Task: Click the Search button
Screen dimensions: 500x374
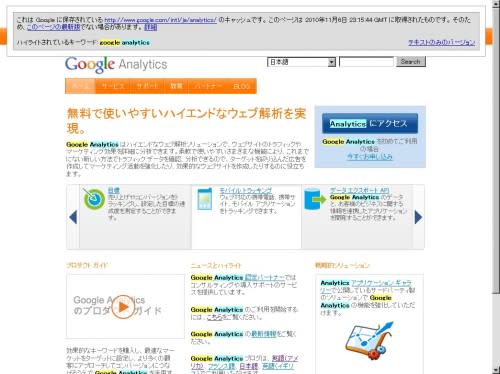Action: point(411,62)
